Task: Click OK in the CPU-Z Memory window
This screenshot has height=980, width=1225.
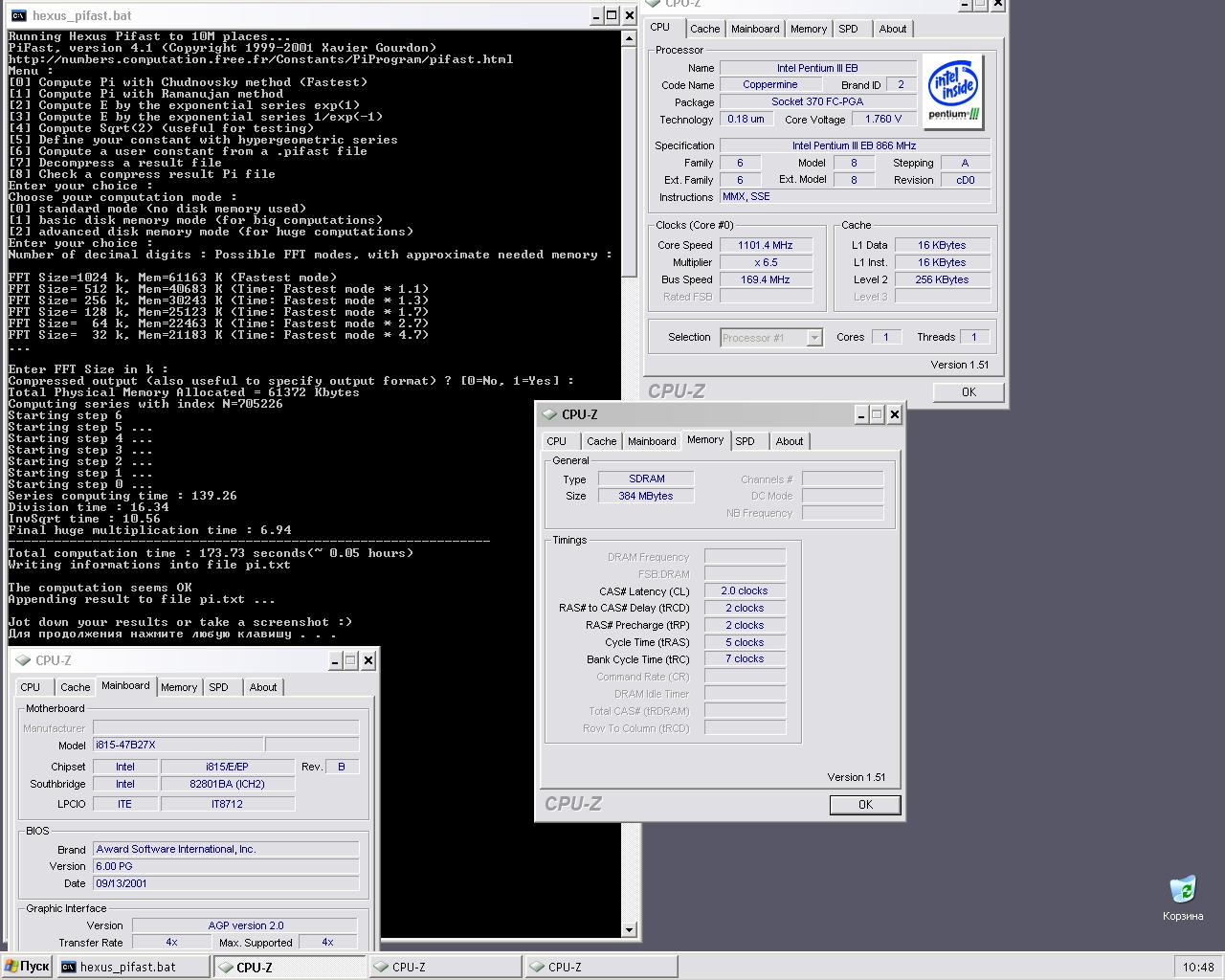Action: 865,805
